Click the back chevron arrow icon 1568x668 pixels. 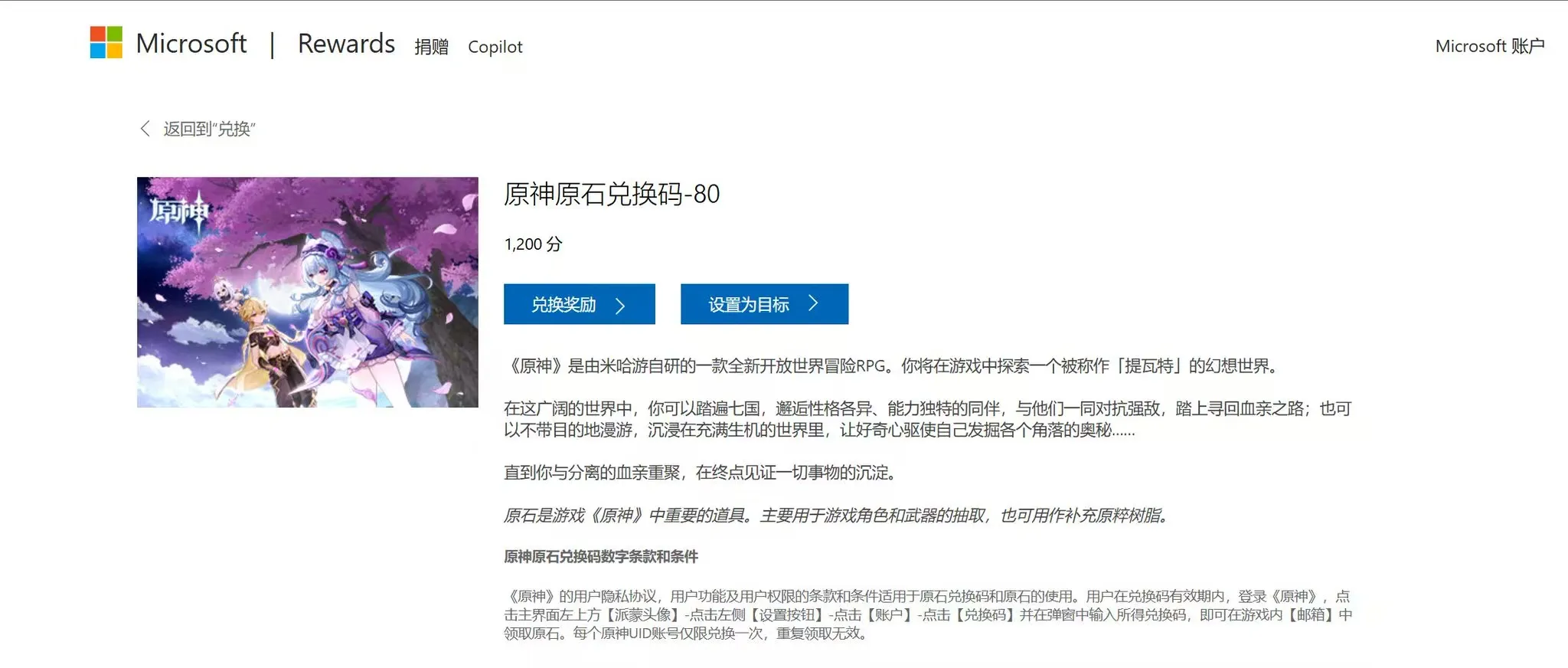coord(145,129)
